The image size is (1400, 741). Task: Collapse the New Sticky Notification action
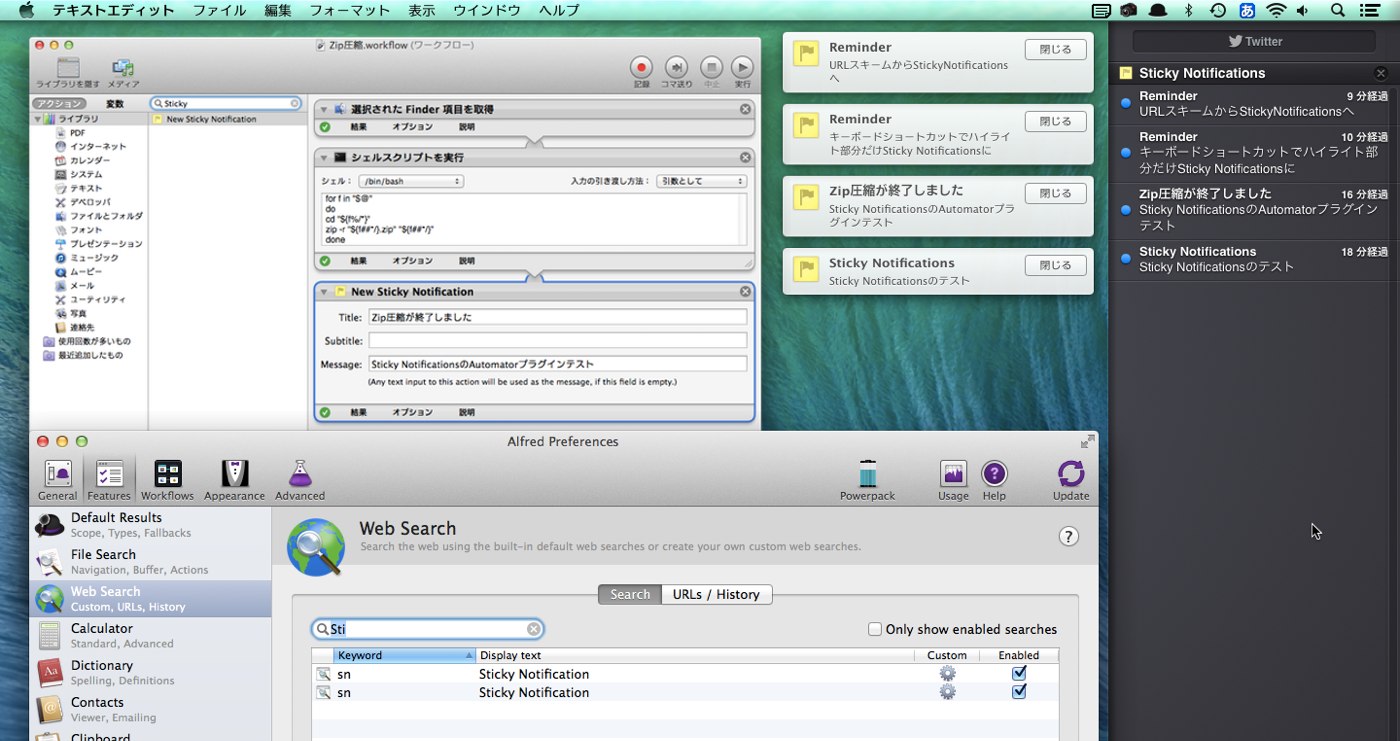coord(326,292)
